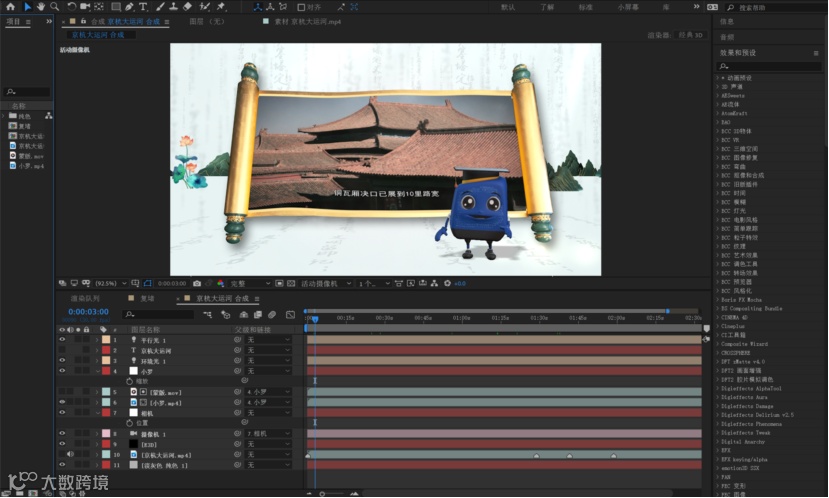Image resolution: width=829 pixels, height=498 pixels.
Task: Select the Eraser tool
Action: 187,7
